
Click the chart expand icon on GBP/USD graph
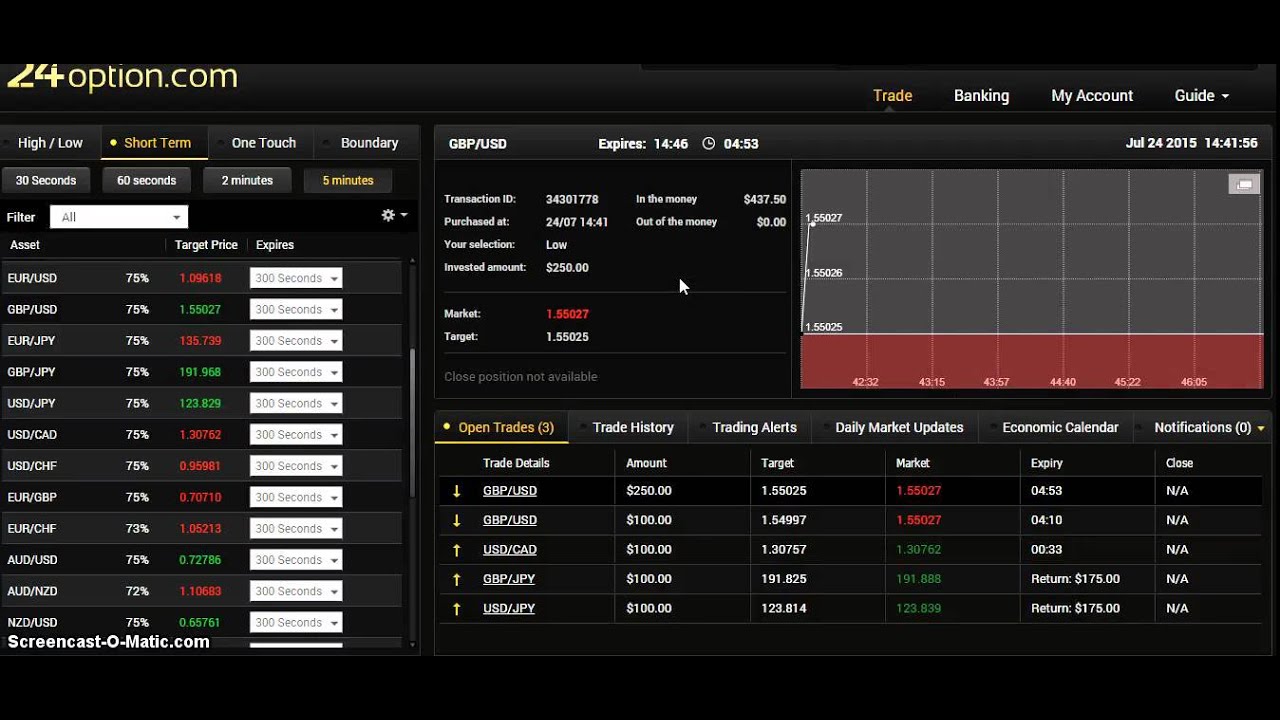(x=1244, y=184)
